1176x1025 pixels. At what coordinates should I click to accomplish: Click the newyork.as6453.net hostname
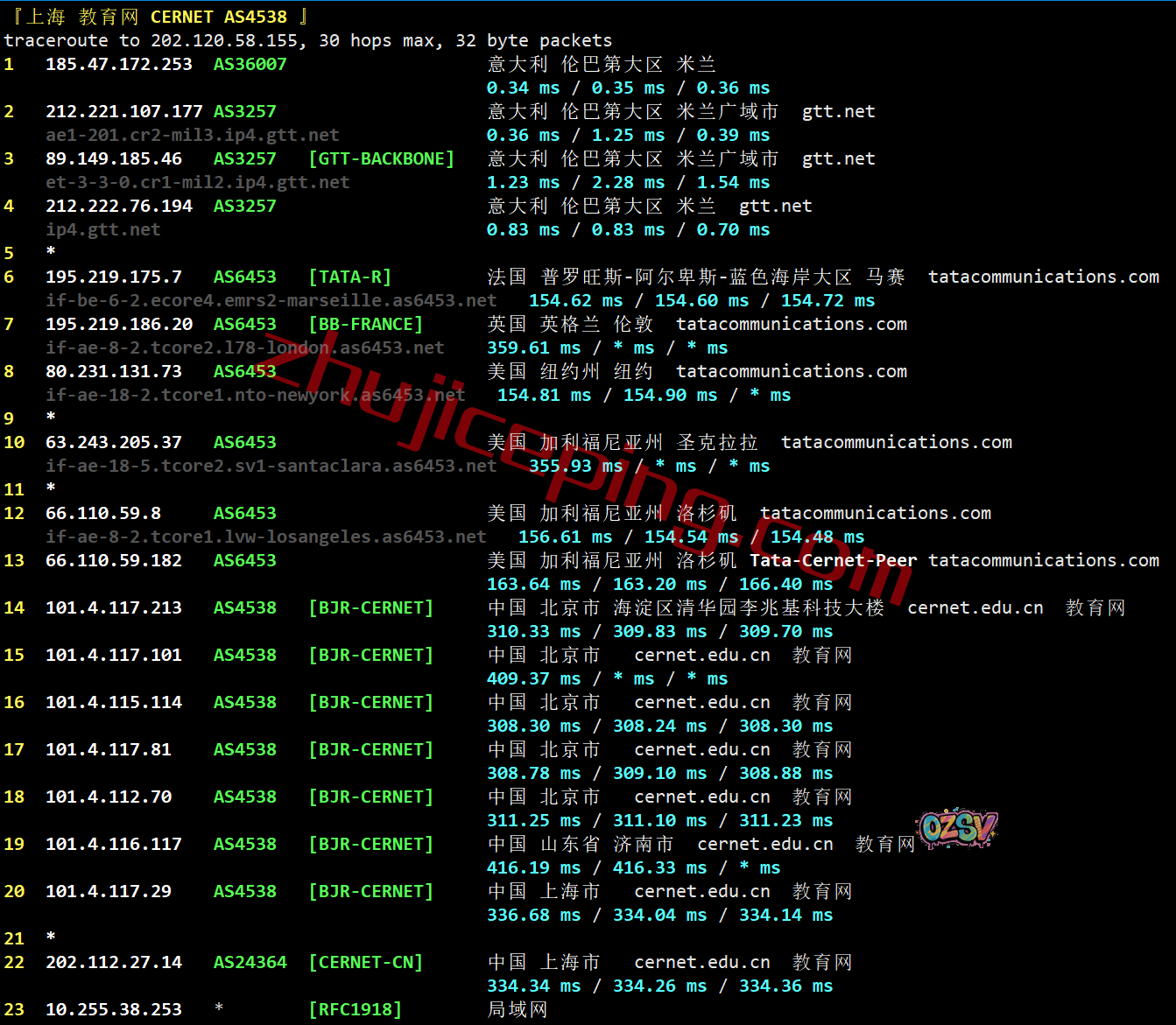tap(255, 395)
